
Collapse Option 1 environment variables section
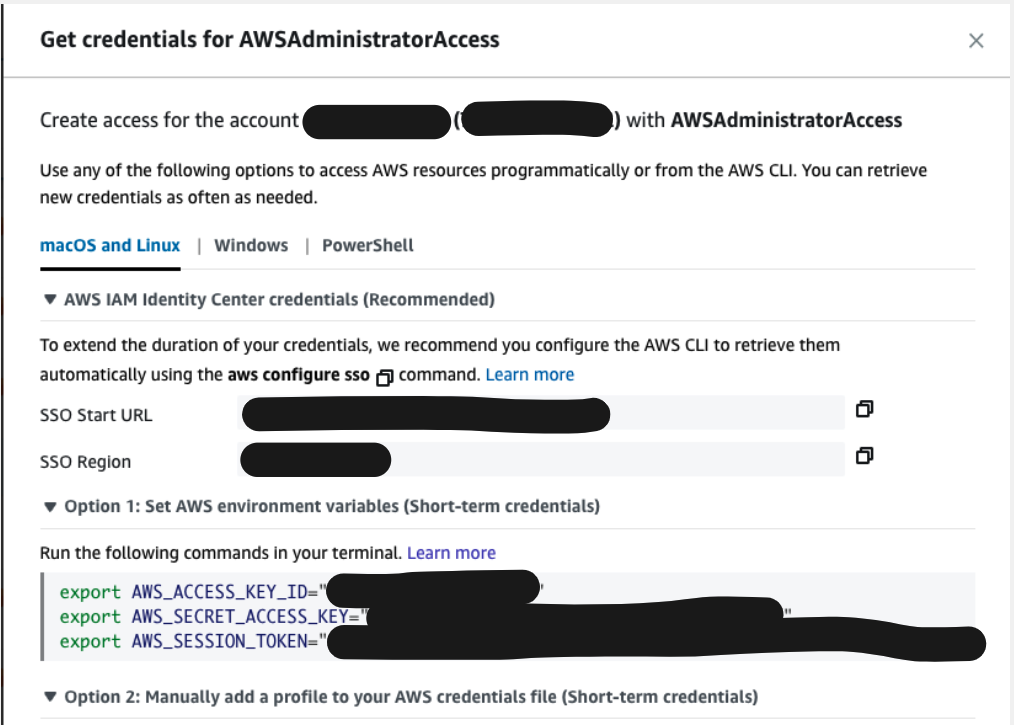pos(48,506)
